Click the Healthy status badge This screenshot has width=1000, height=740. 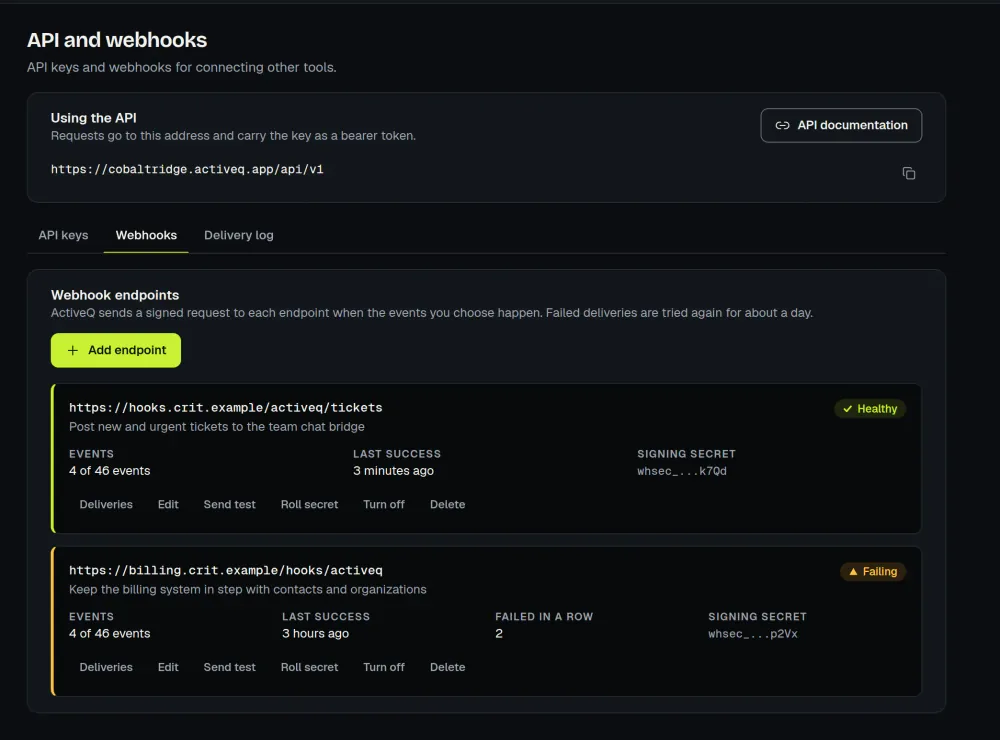click(x=870, y=409)
